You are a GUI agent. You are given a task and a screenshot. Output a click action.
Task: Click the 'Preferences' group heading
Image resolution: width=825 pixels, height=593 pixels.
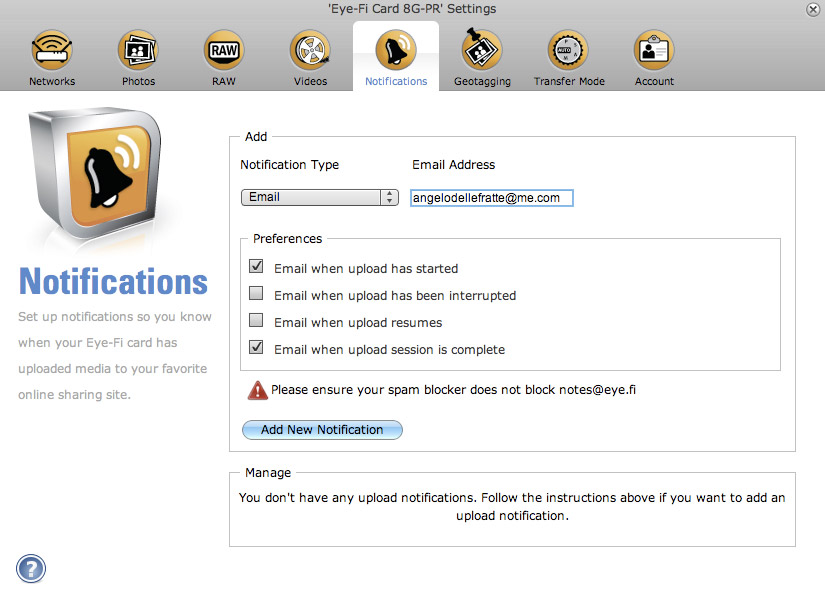click(287, 239)
